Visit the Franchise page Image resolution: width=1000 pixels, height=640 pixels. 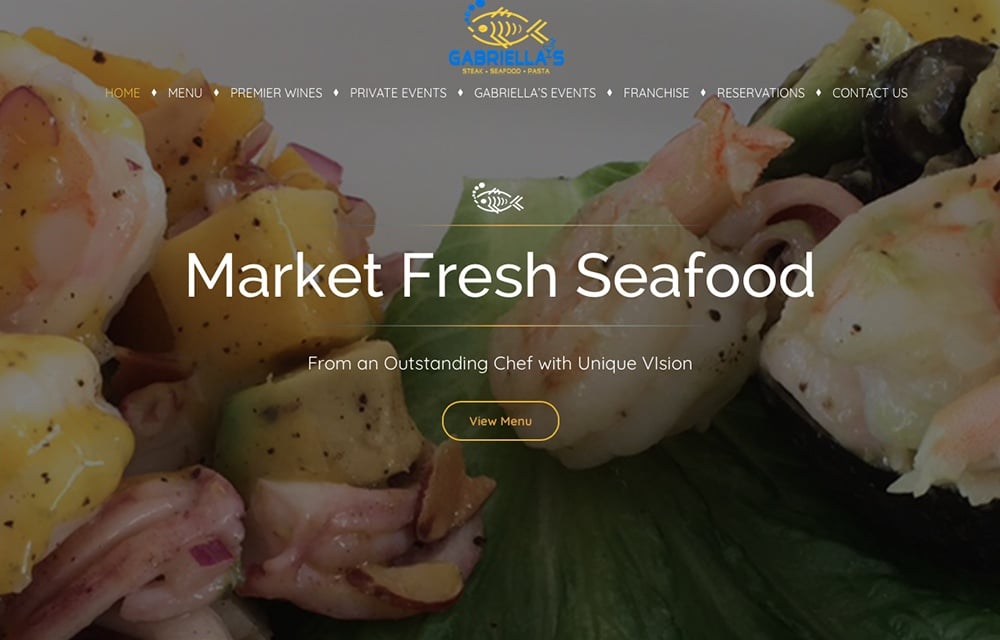pyautogui.click(x=656, y=93)
